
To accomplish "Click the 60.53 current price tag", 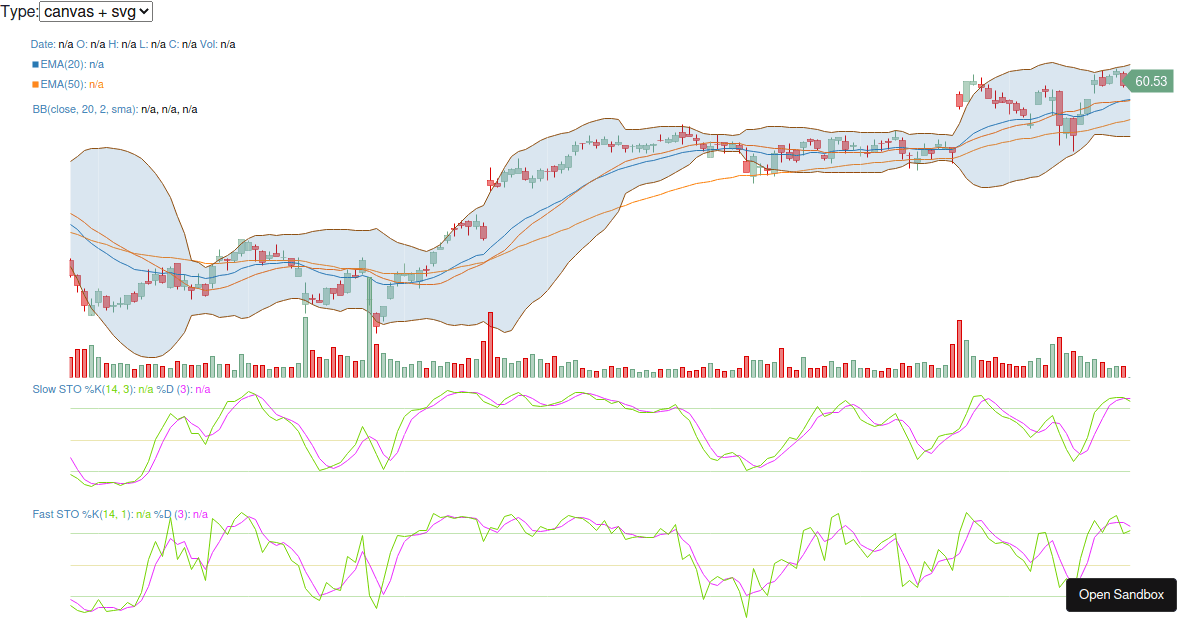I will [x=1150, y=81].
